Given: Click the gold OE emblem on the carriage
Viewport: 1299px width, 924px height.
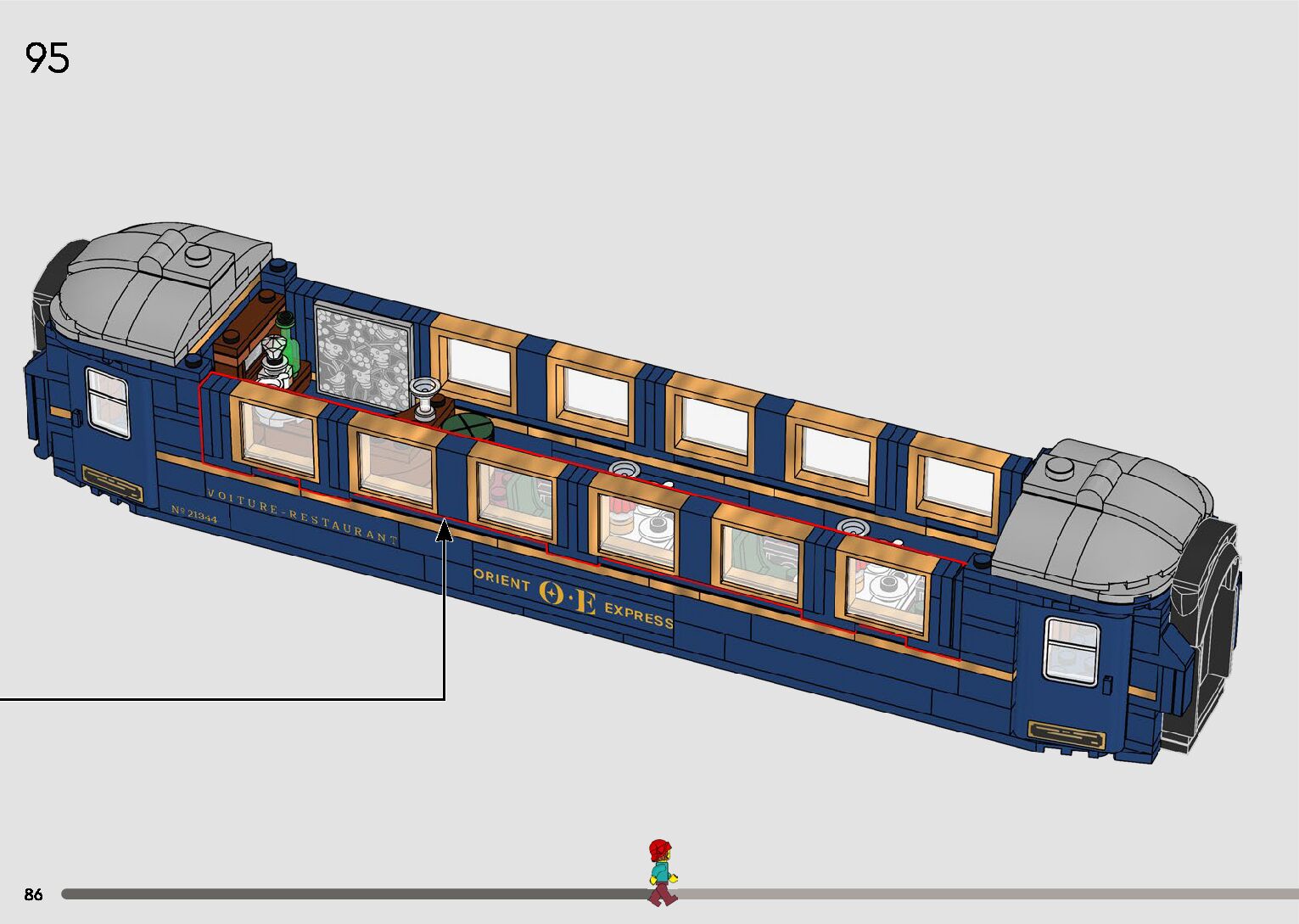Looking at the screenshot, I should coord(568,597).
